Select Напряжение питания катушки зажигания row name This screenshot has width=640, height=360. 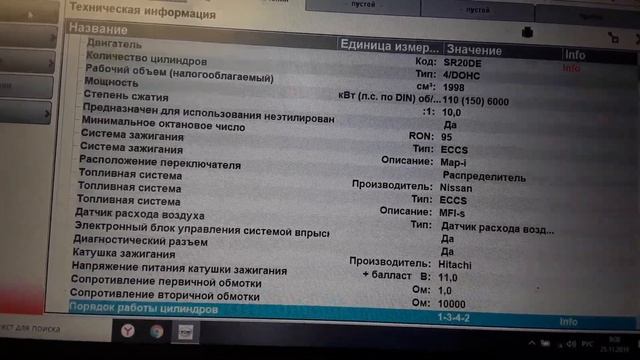(179, 268)
